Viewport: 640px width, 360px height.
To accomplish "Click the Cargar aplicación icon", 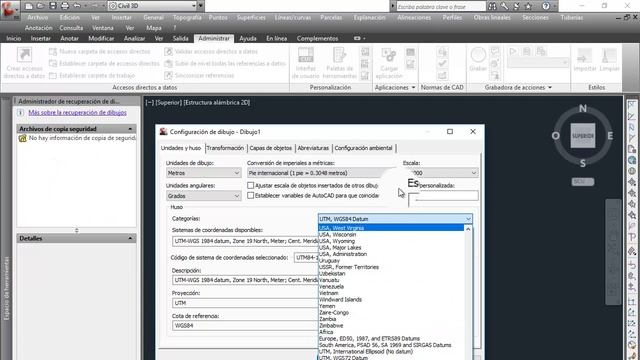I will click(389, 55).
